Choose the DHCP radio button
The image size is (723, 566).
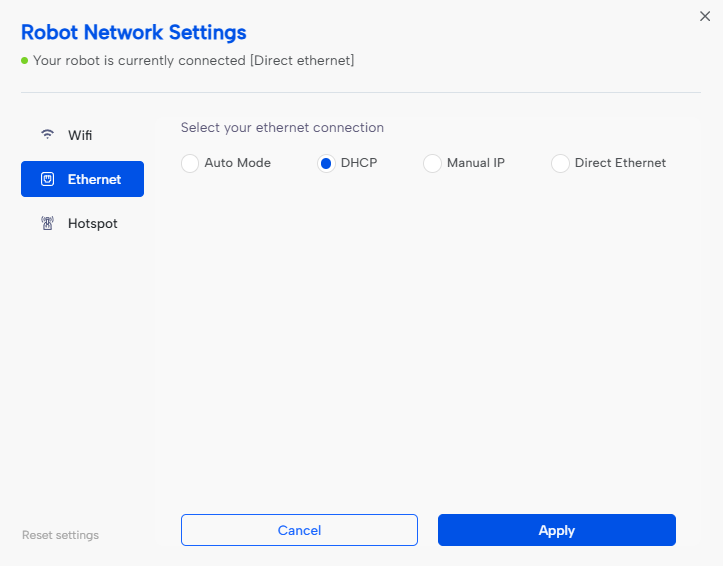tap(326, 164)
